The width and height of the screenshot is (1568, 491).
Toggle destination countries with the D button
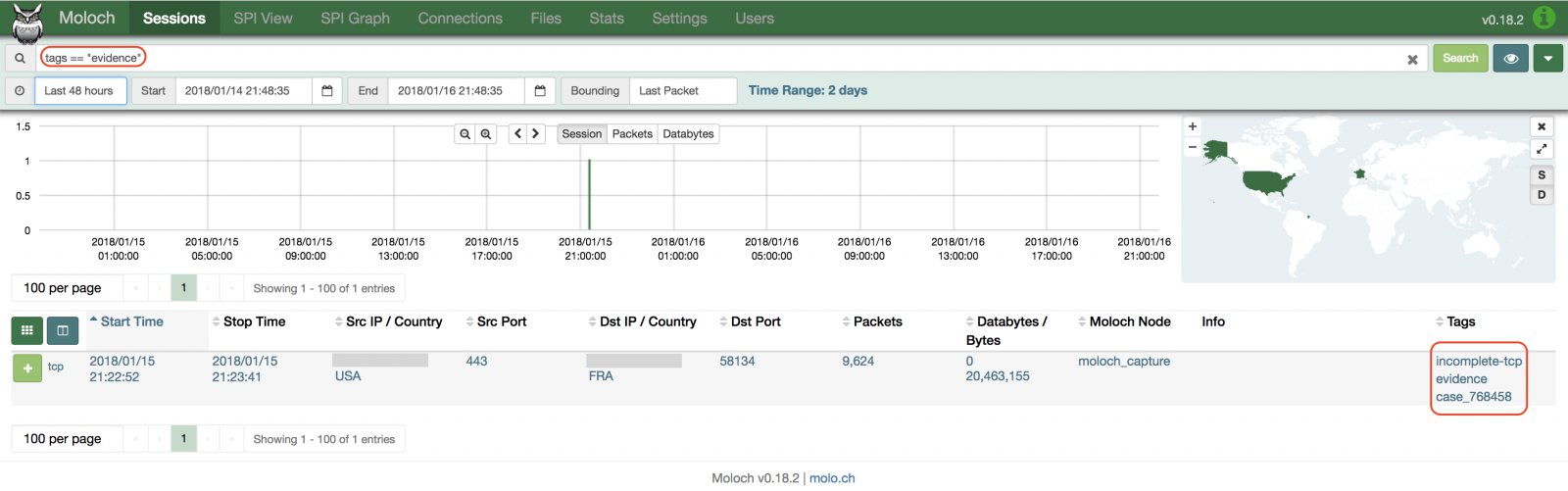1542,194
